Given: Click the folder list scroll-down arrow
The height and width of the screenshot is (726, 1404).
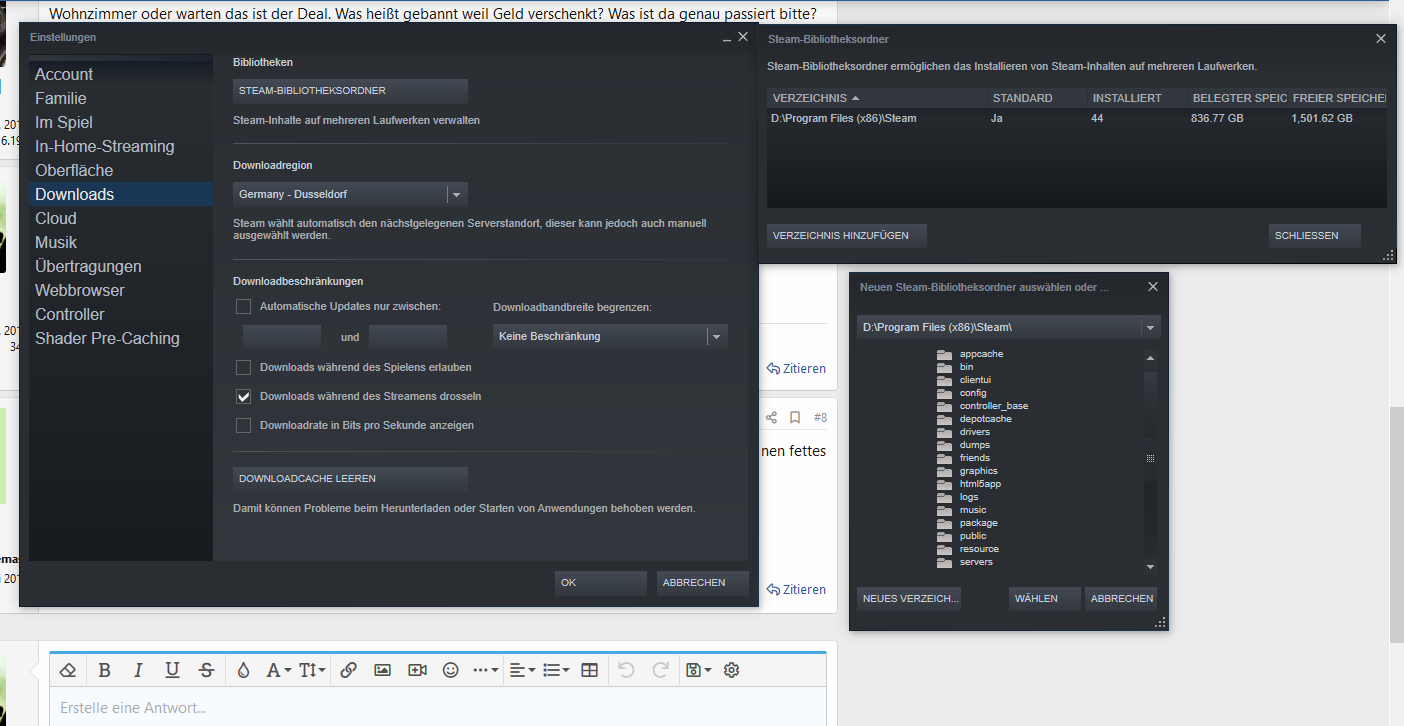Looking at the screenshot, I should click(1150, 567).
